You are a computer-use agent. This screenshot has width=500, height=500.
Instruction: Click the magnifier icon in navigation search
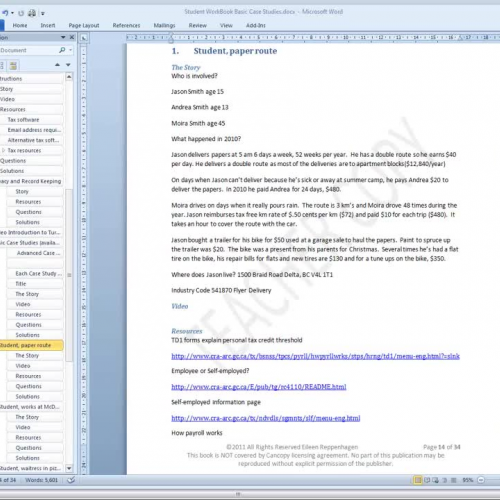[x=62, y=50]
